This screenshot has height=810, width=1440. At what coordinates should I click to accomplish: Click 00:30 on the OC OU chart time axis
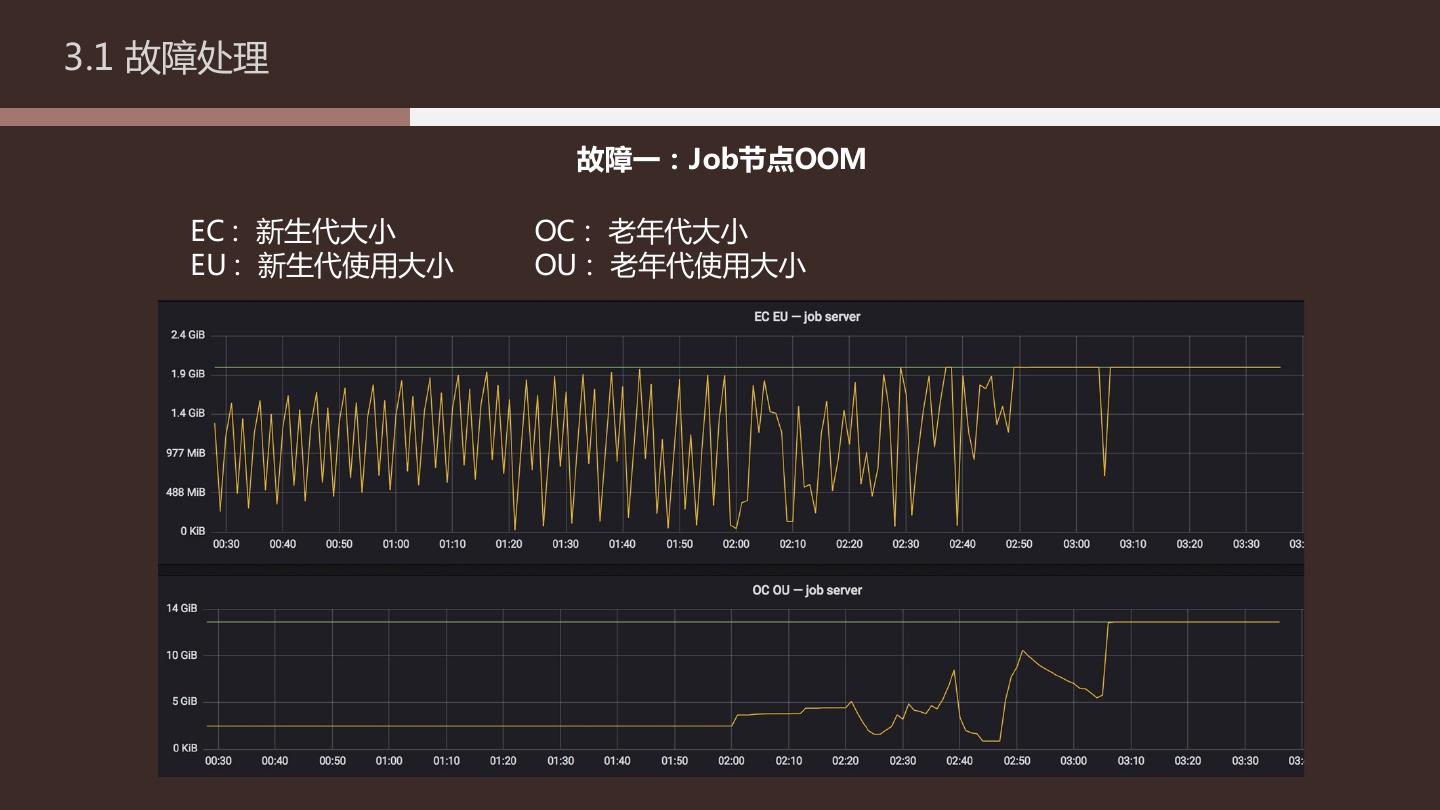(x=218, y=761)
